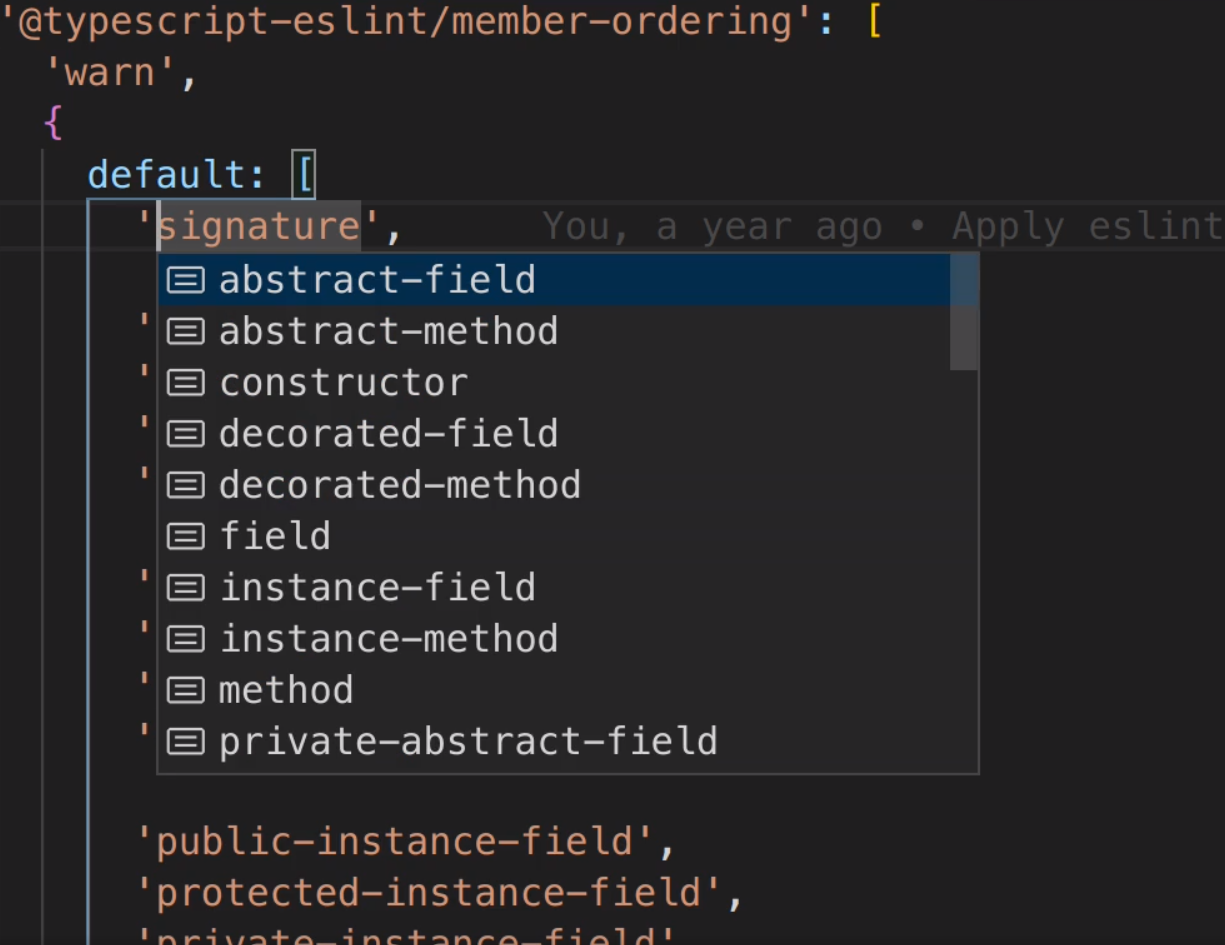The height and width of the screenshot is (945, 1225).
Task: Click the 'warn' severity string
Action: 110,73
